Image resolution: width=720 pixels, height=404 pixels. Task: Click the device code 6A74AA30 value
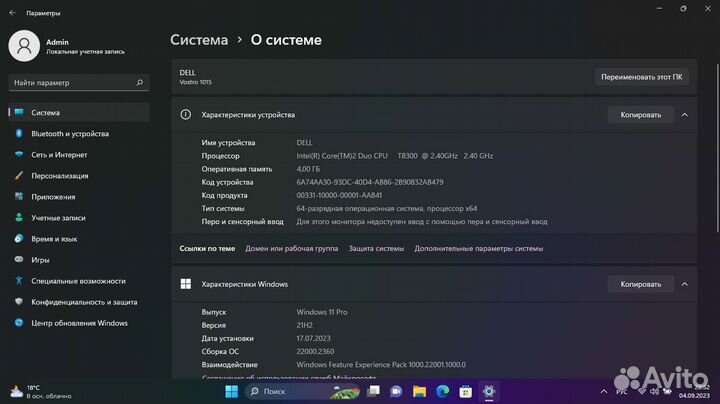point(370,182)
